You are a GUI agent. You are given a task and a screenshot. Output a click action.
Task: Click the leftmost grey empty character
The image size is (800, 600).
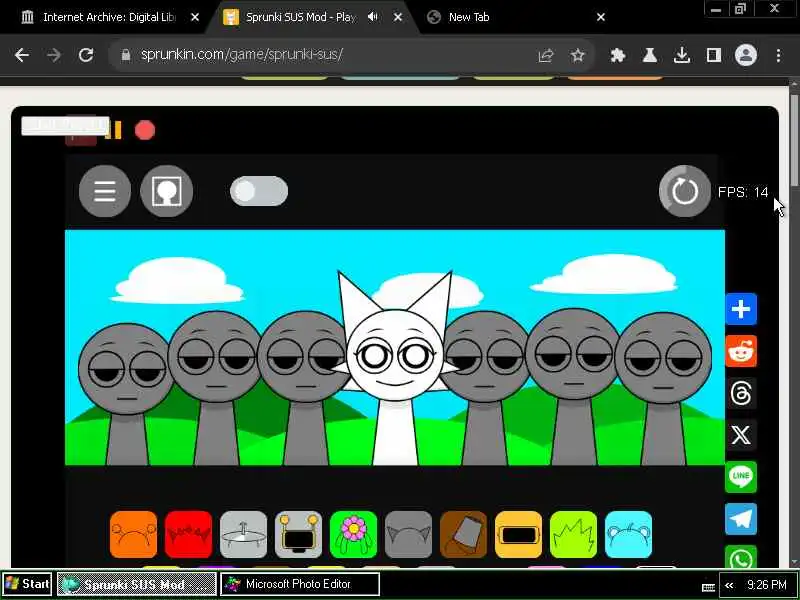[126, 393]
